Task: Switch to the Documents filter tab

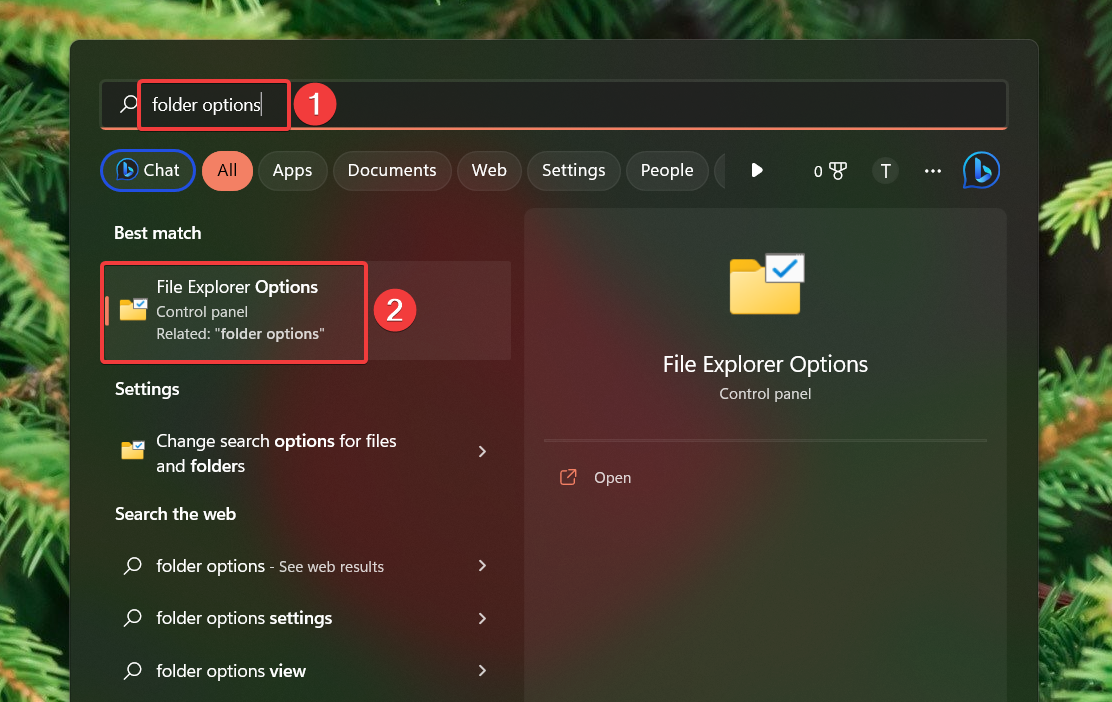Action: (391, 171)
